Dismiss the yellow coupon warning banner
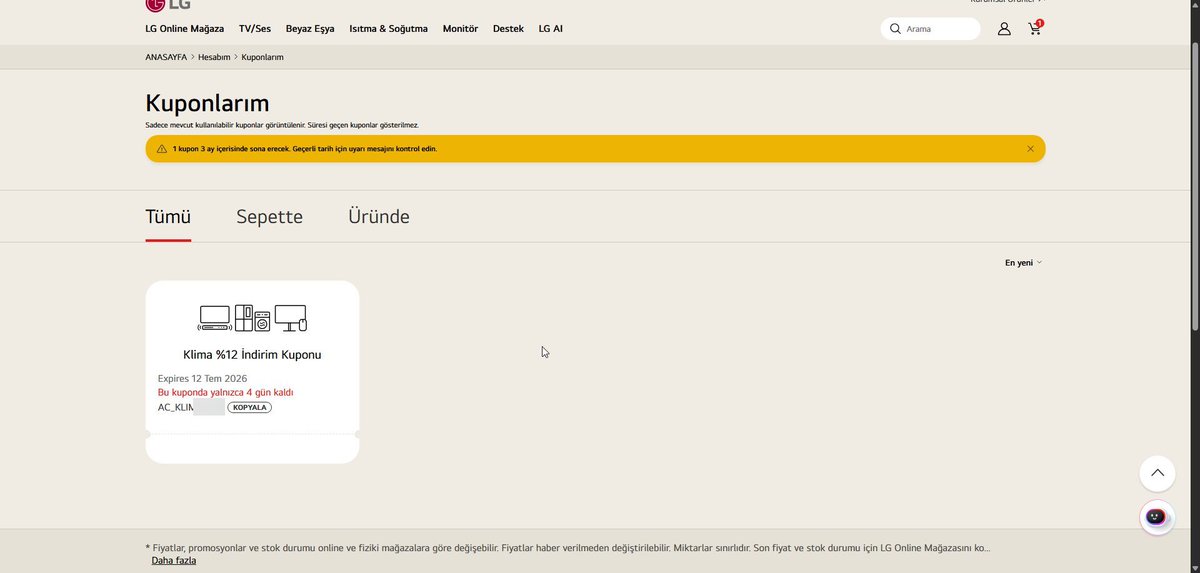Image resolution: width=1200 pixels, height=573 pixels. [x=1030, y=149]
